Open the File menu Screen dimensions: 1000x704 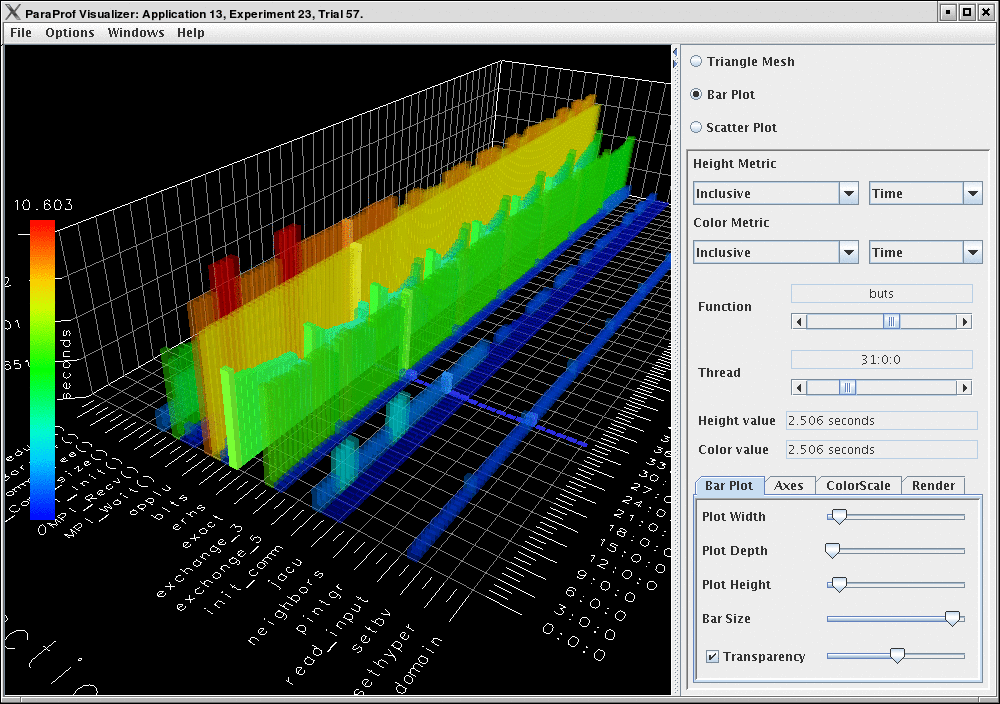[20, 33]
